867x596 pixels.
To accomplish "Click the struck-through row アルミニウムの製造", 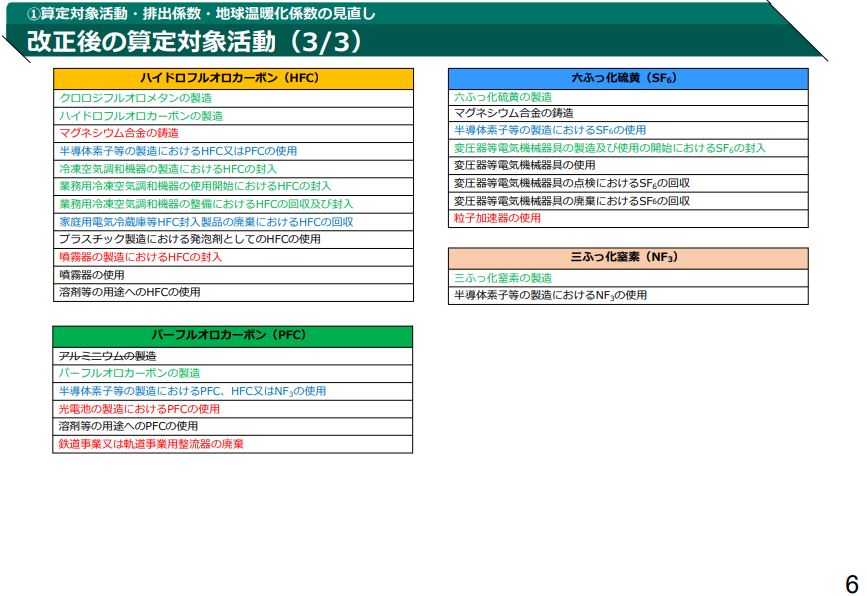I will (x=233, y=356).
